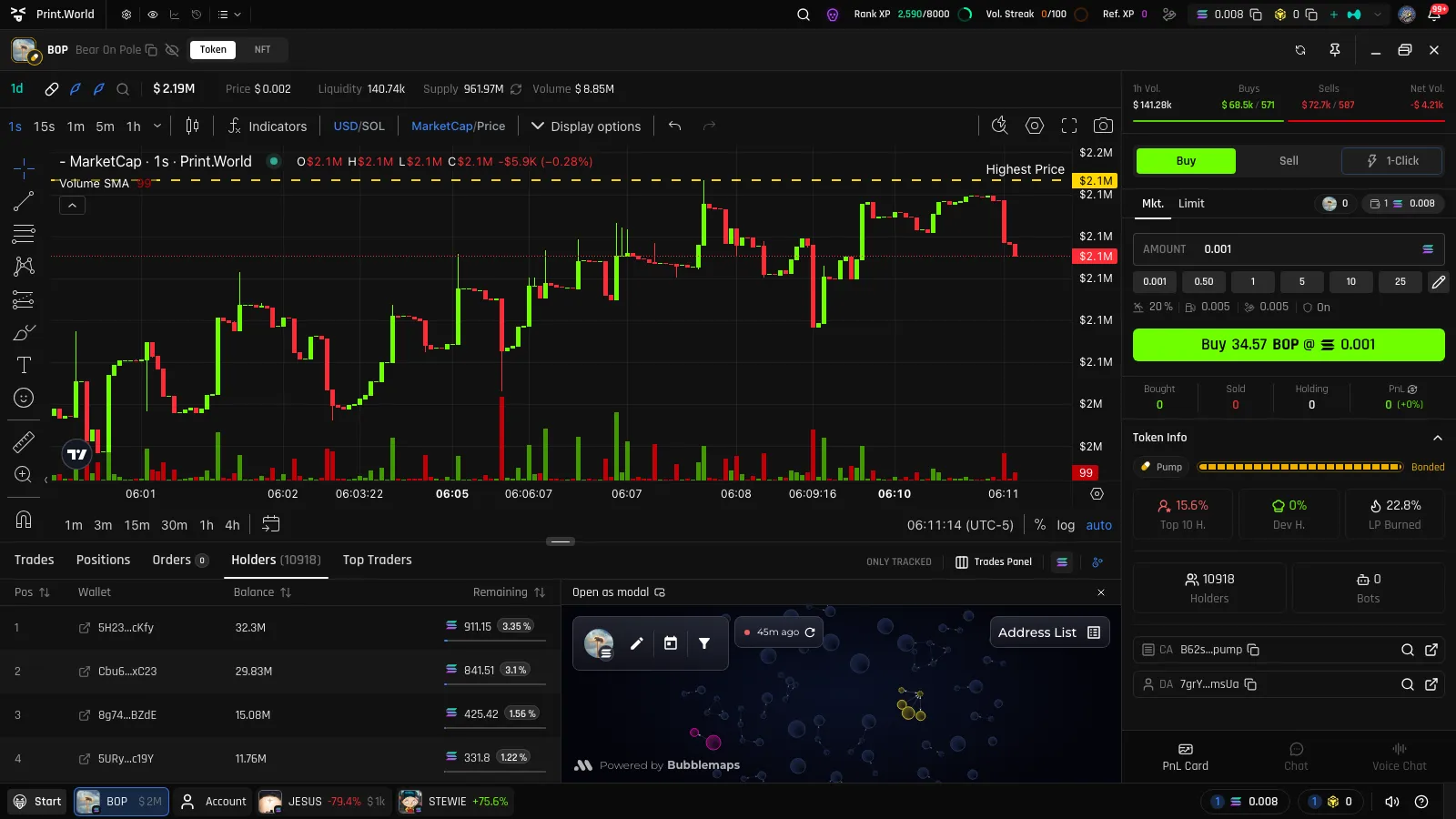
Task: Open the list menu dropdown in top bar
Action: [x=229, y=15]
